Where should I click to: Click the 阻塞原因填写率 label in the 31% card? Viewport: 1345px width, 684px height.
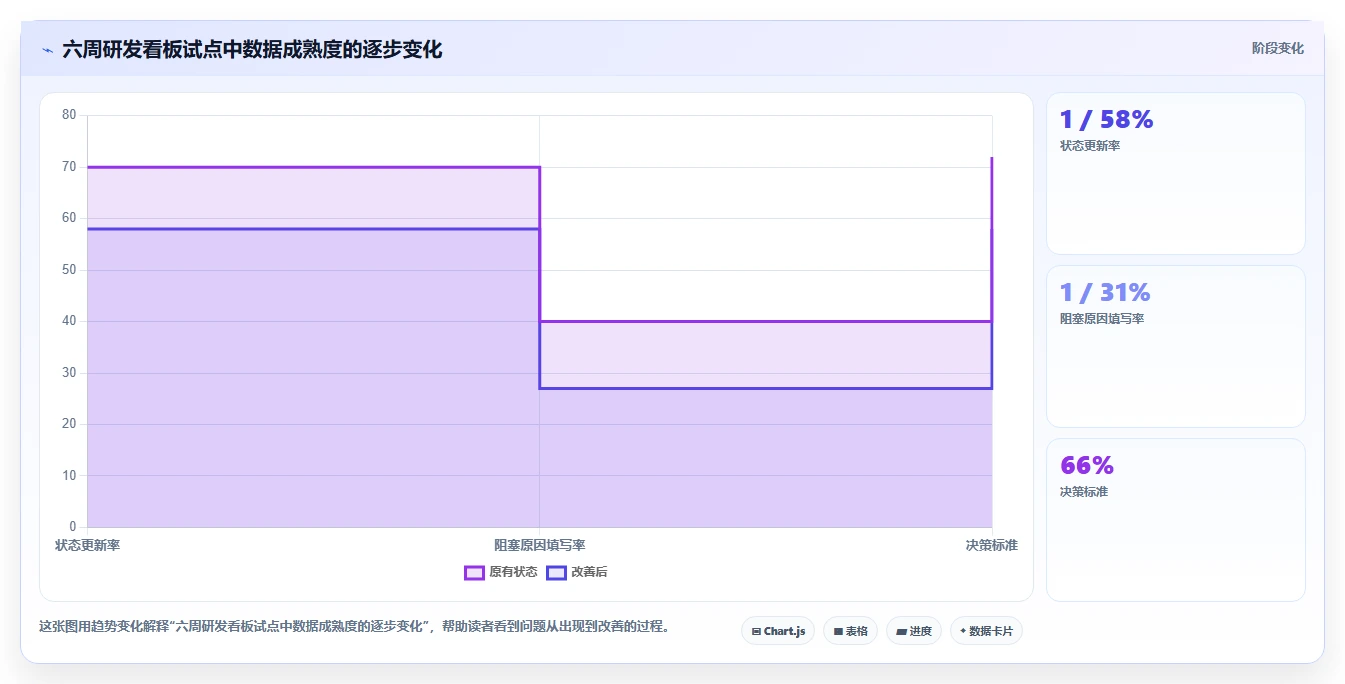[1102, 319]
